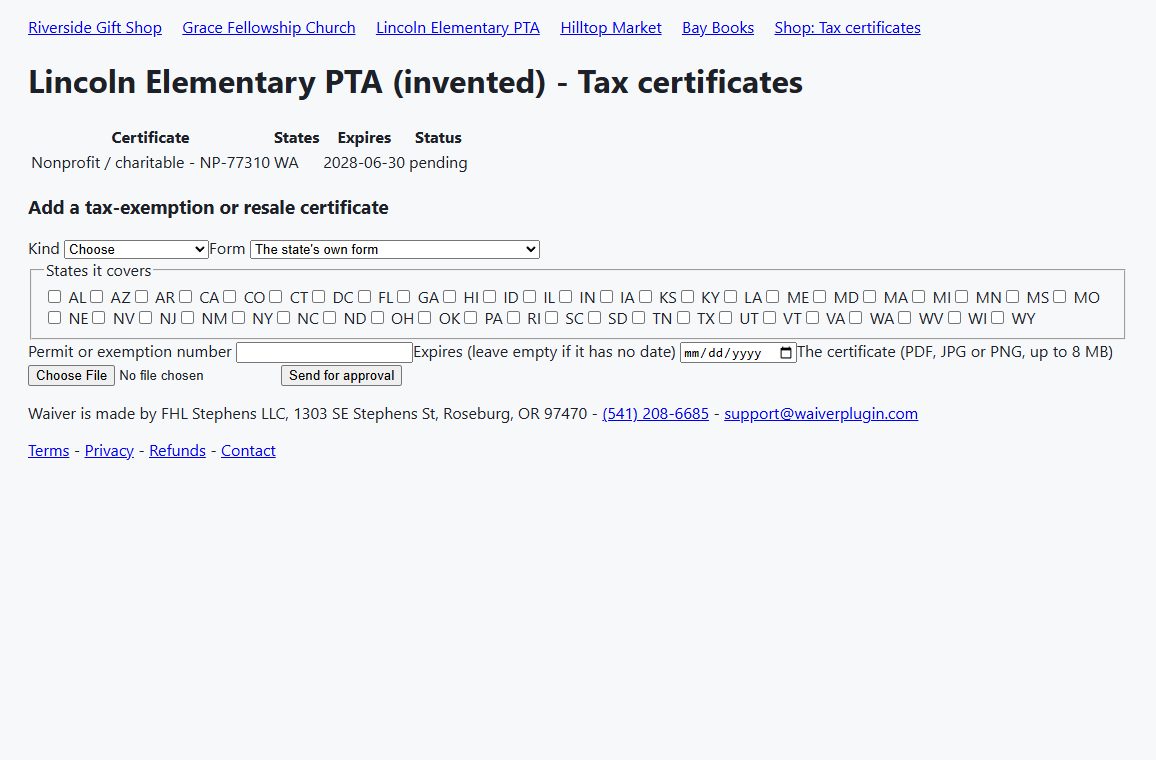The height and width of the screenshot is (760, 1156).
Task: Check the SC state checkbox
Action: [x=551, y=318]
